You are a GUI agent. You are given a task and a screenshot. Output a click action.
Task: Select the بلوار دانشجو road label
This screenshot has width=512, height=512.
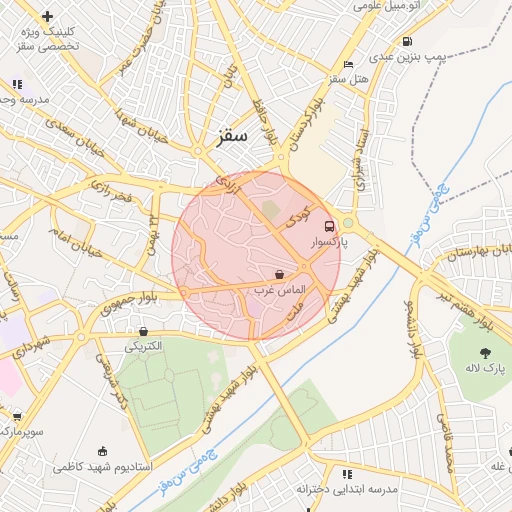click(x=413, y=330)
